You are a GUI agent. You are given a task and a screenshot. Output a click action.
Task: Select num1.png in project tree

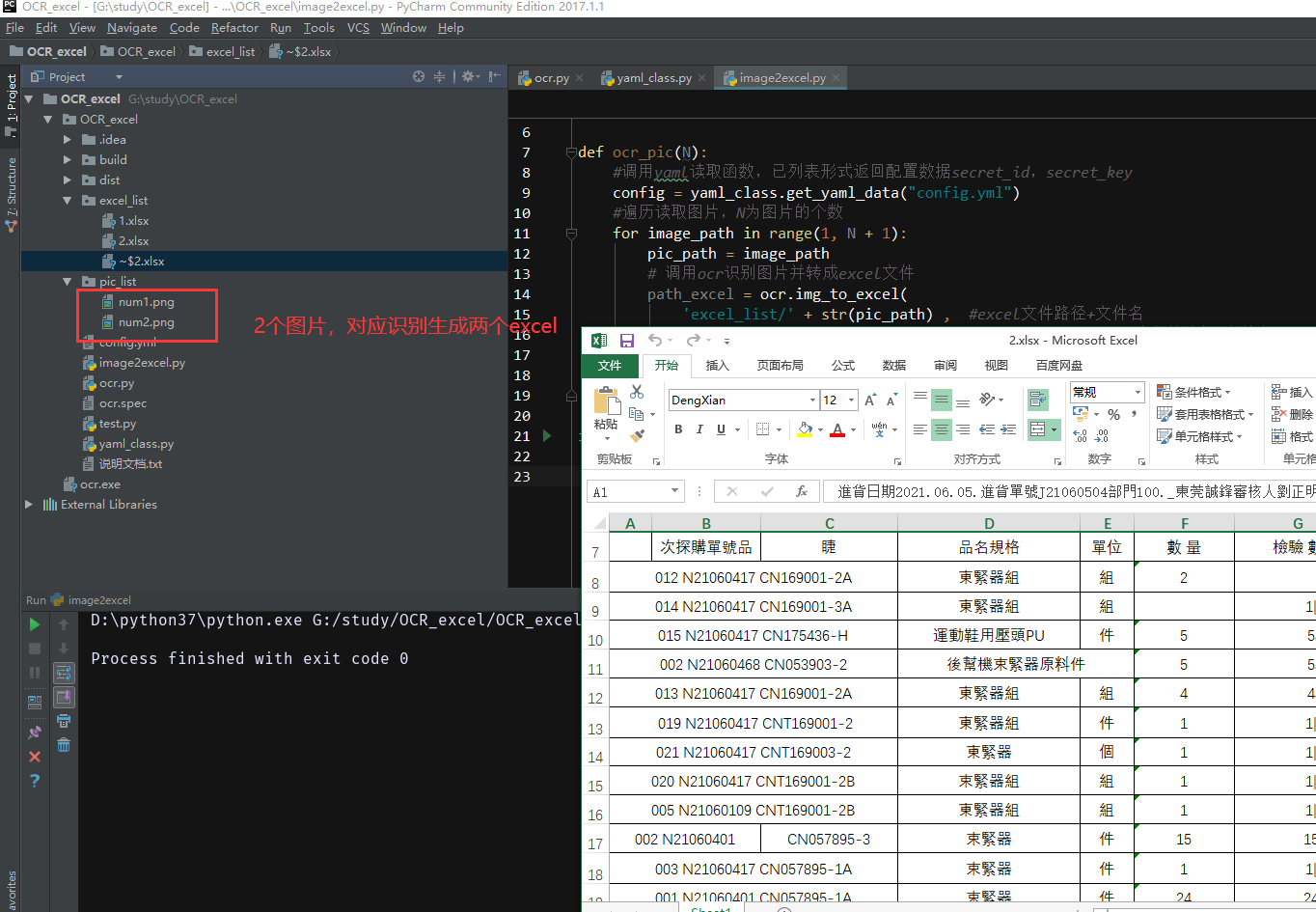click(x=146, y=302)
